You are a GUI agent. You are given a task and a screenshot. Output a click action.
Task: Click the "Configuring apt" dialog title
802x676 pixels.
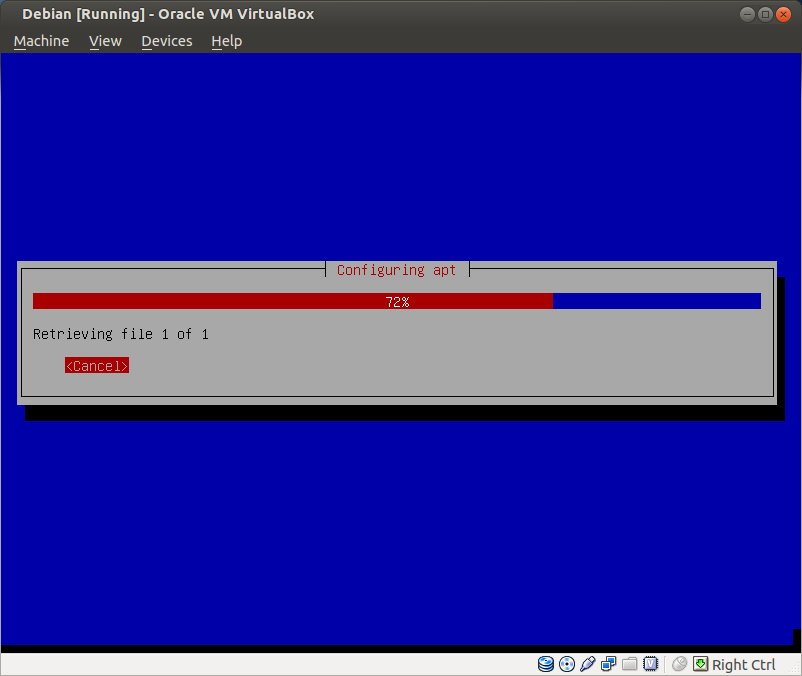pos(396,270)
